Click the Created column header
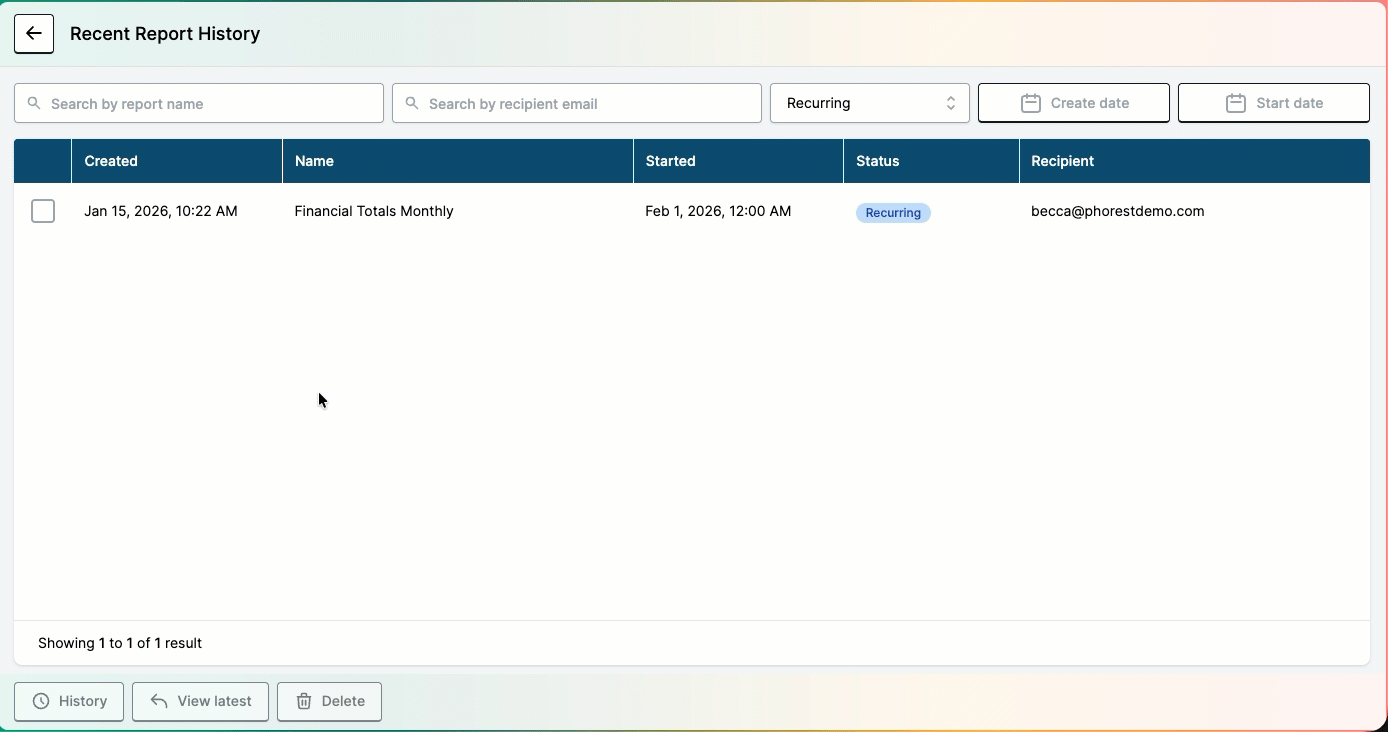 click(x=111, y=161)
